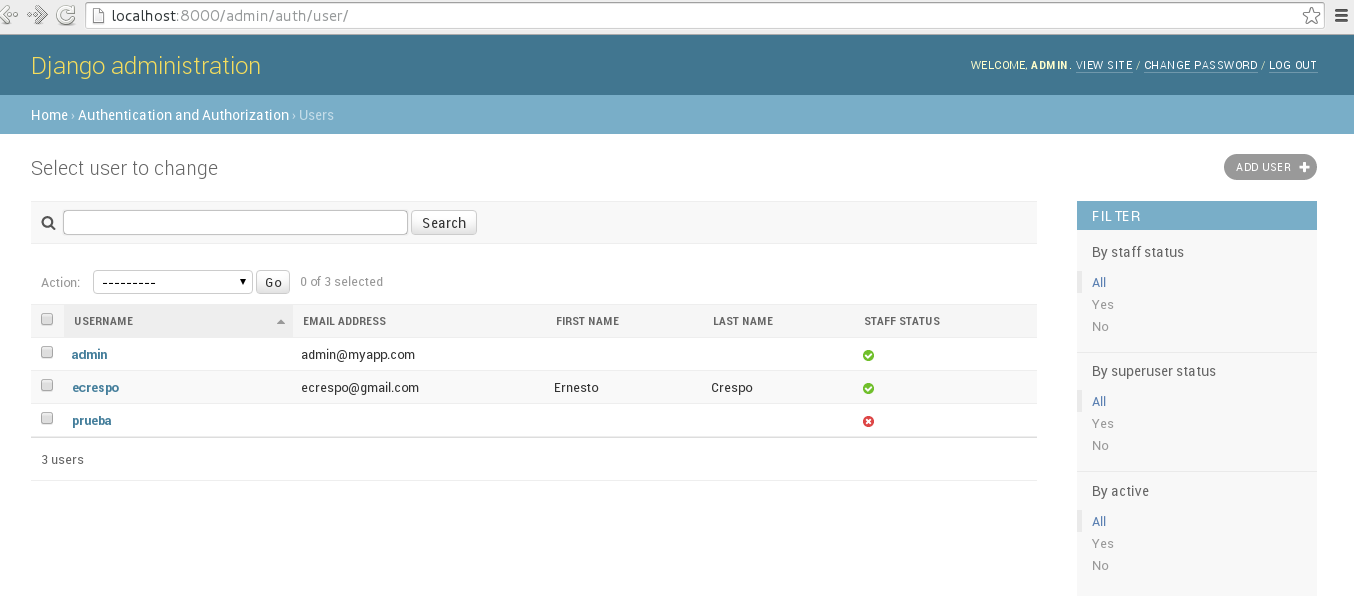Screen dimensions: 1354x615
Task: Tick the checkbox for admin user
Action: tap(47, 353)
